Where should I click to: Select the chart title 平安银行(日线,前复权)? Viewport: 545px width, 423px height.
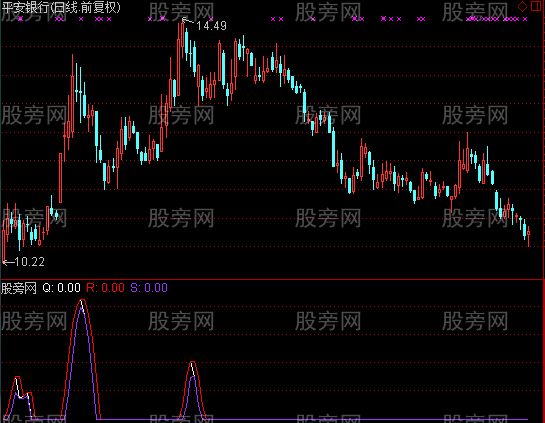click(61, 7)
